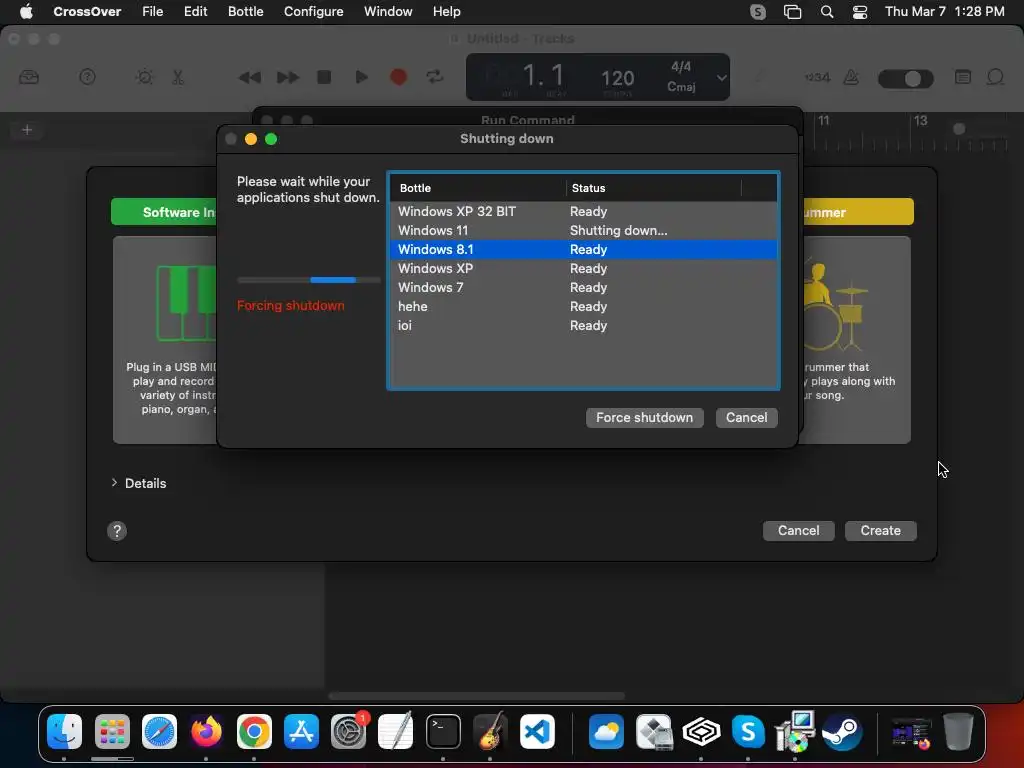This screenshot has height=768, width=1024.
Task: Select the Windows 7 bottle row
Action: tap(583, 287)
